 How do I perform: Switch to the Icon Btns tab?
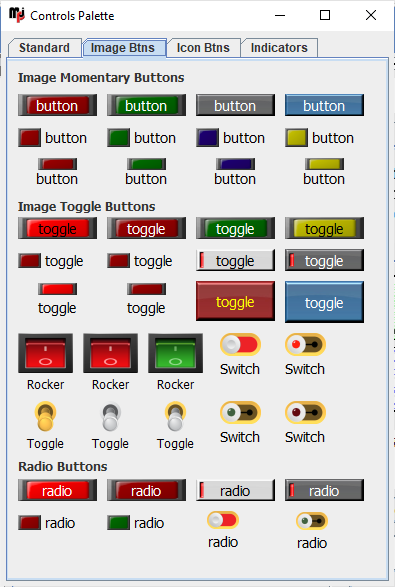point(203,48)
